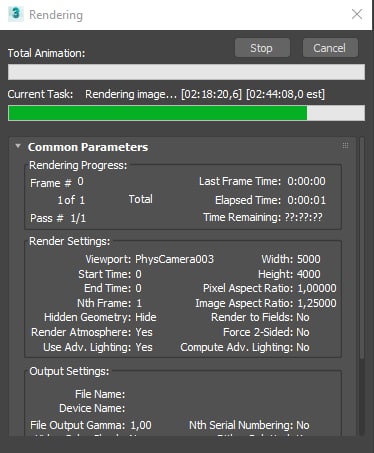This screenshot has height=453, width=374.
Task: Click the Total Animation progress bar
Action: click(x=186, y=72)
